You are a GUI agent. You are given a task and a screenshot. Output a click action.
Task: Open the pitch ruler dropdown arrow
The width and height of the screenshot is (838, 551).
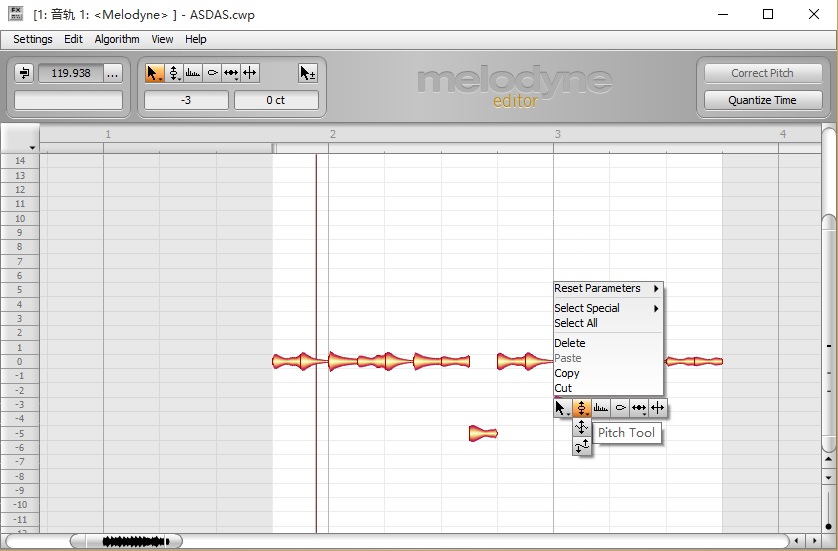(32, 148)
